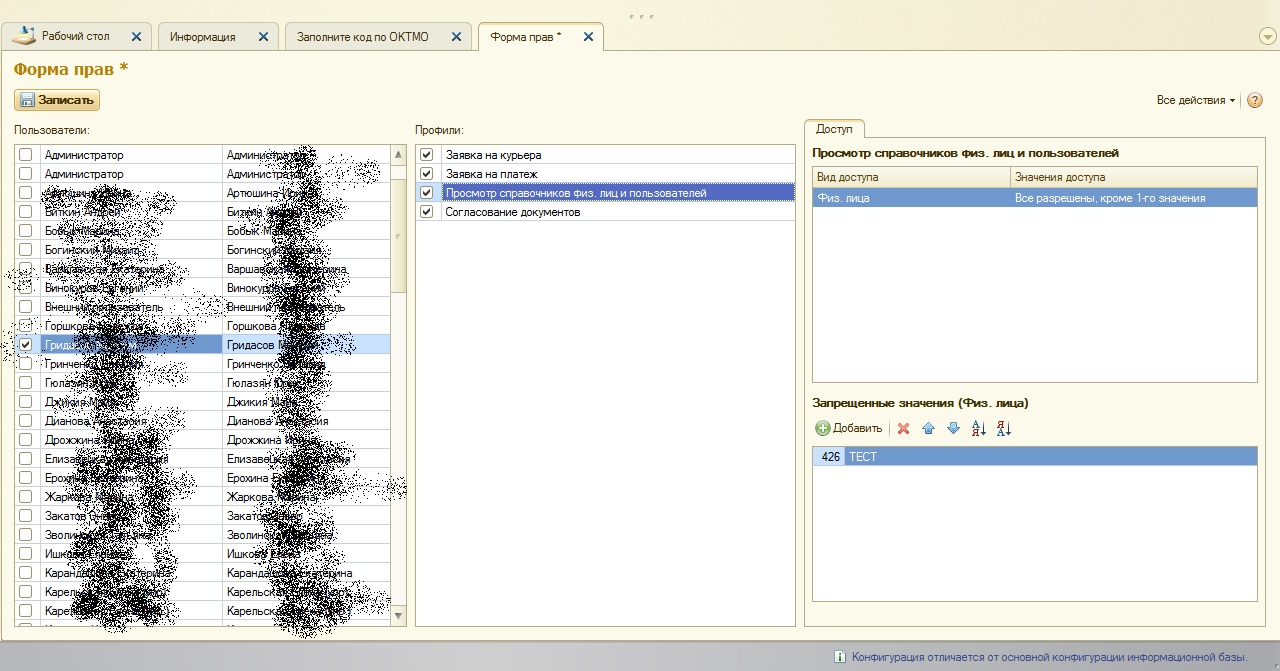Sort forbidden values descending Я-А

pos(1004,428)
